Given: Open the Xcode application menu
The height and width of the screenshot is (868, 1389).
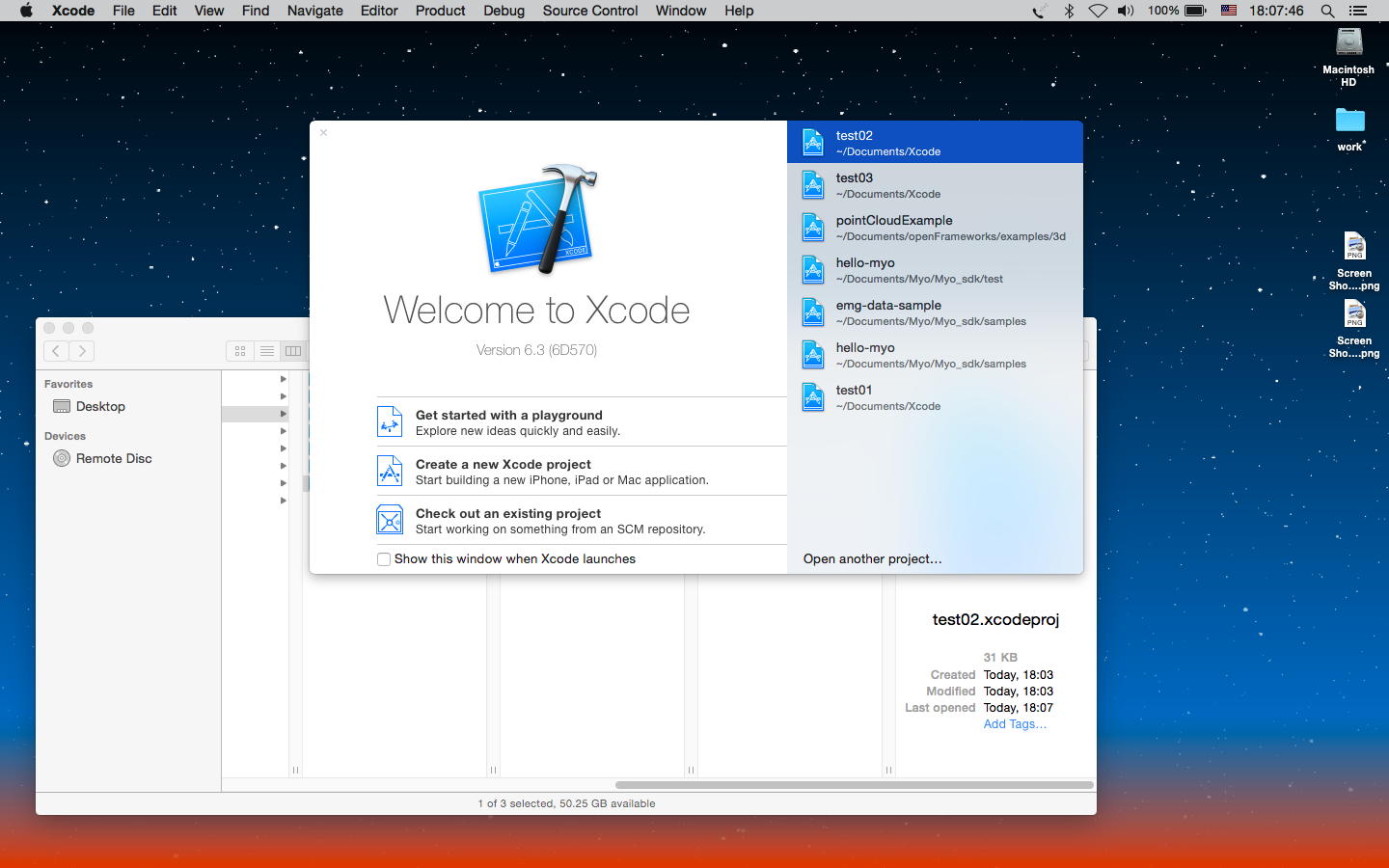Looking at the screenshot, I should [x=73, y=11].
